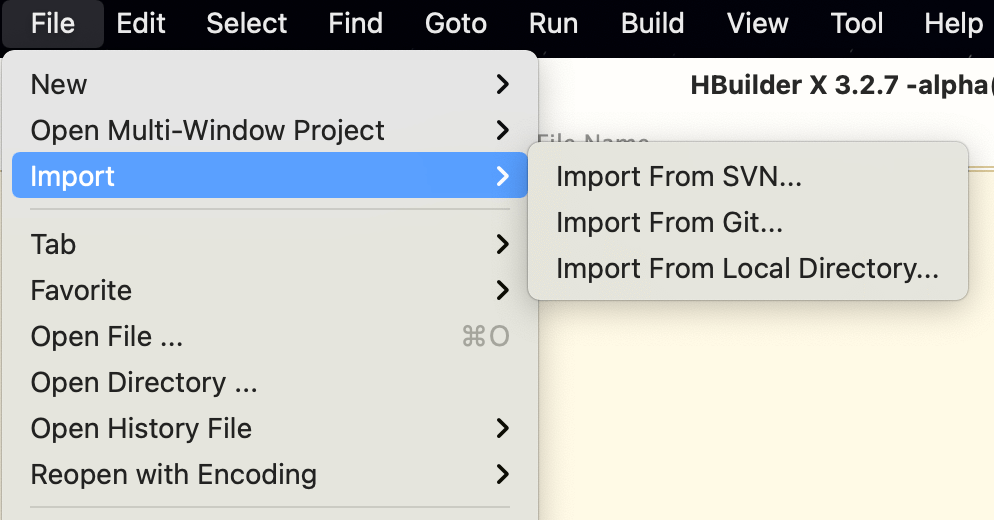
Task: Expand the Tab submenu chevron
Action: click(x=502, y=244)
